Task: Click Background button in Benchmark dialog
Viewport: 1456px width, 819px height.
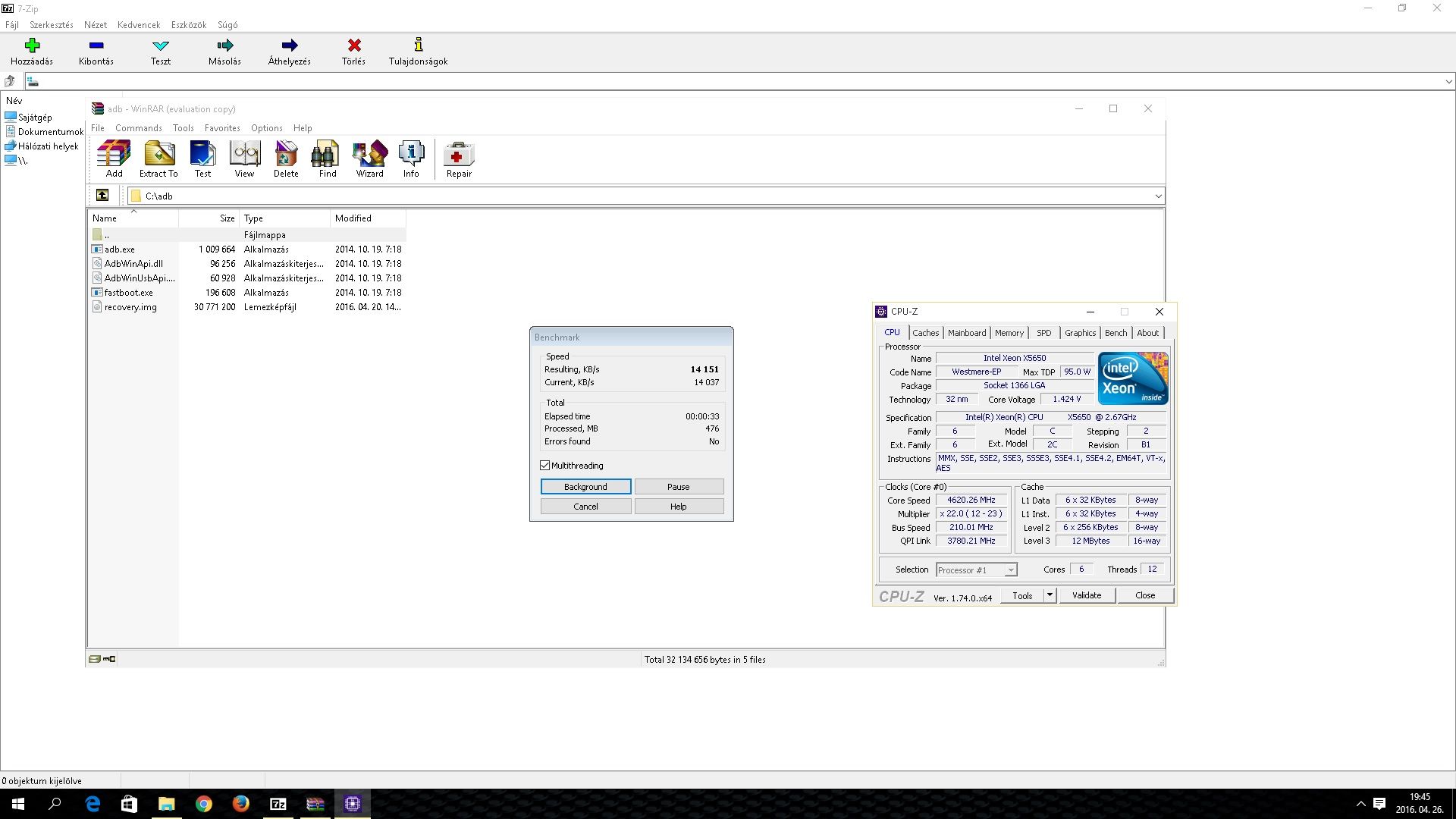Action: (585, 487)
